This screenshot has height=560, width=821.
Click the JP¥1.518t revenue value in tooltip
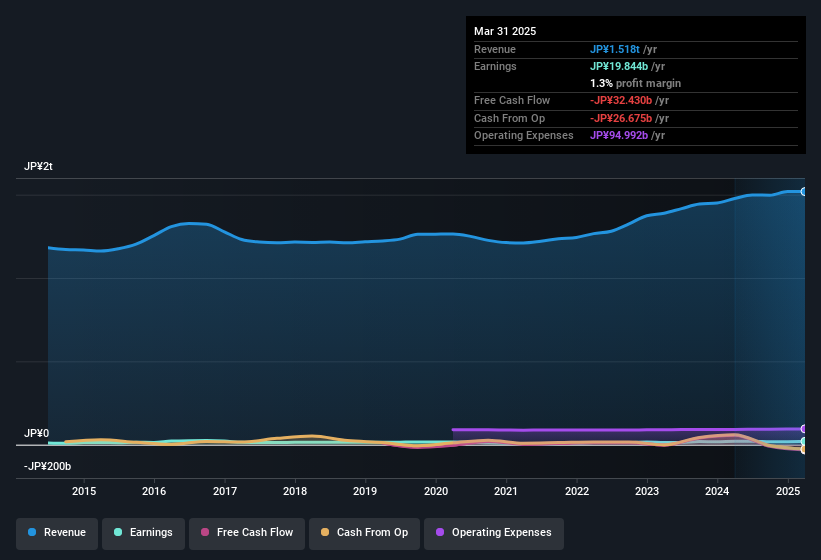point(615,49)
